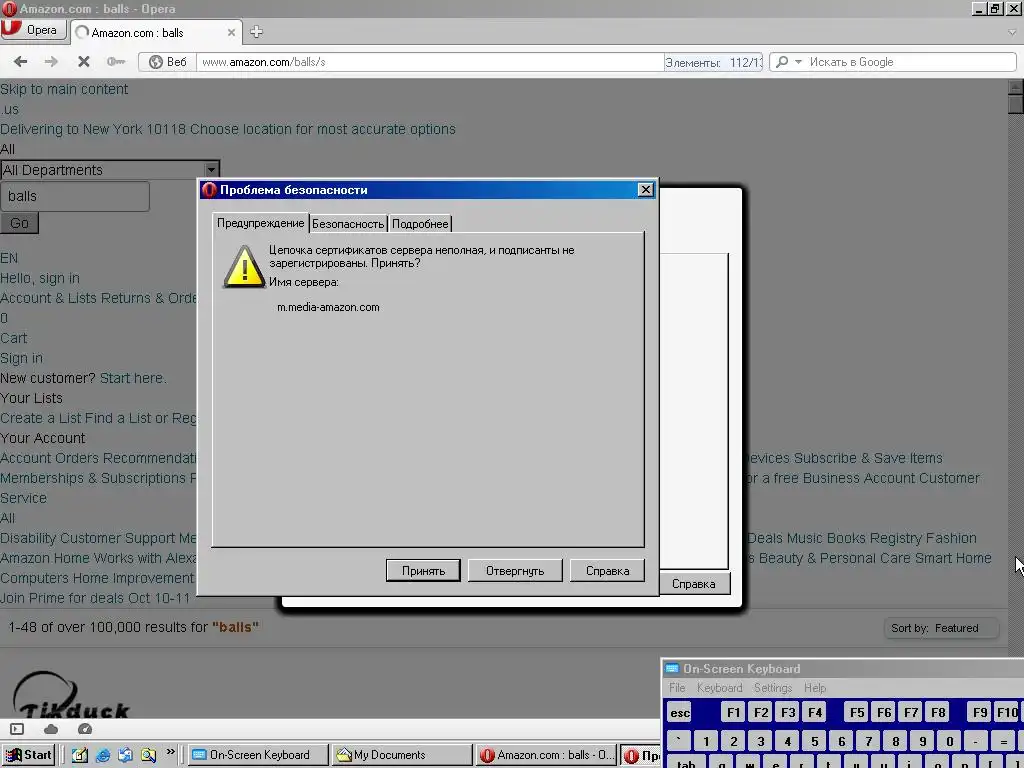
Task: Click the Элементы loading progress indicator
Action: (x=713, y=63)
